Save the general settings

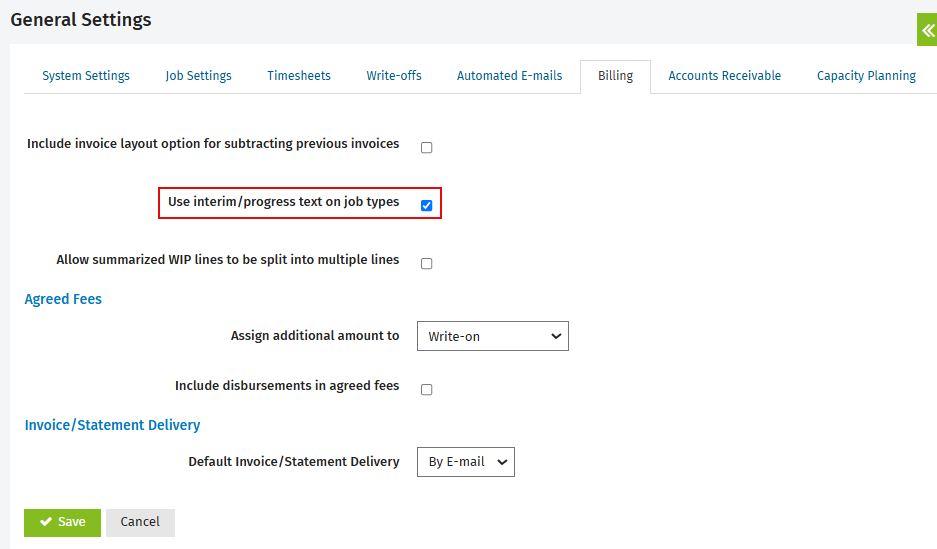62,522
